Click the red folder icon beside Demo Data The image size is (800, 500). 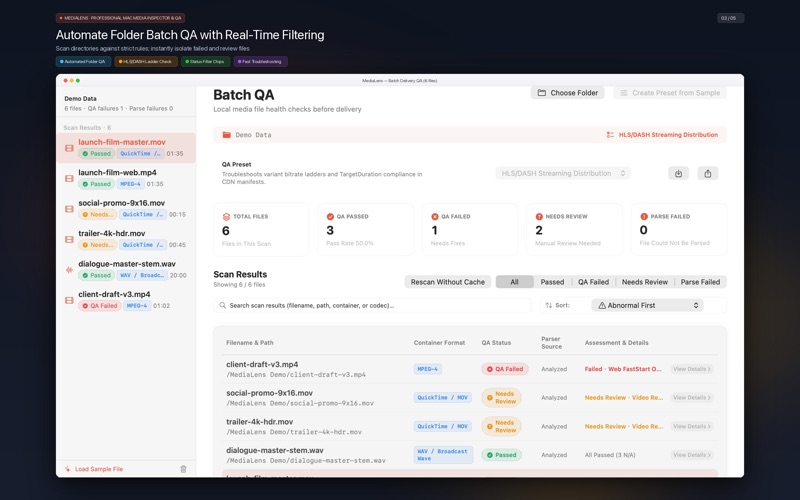click(x=227, y=135)
